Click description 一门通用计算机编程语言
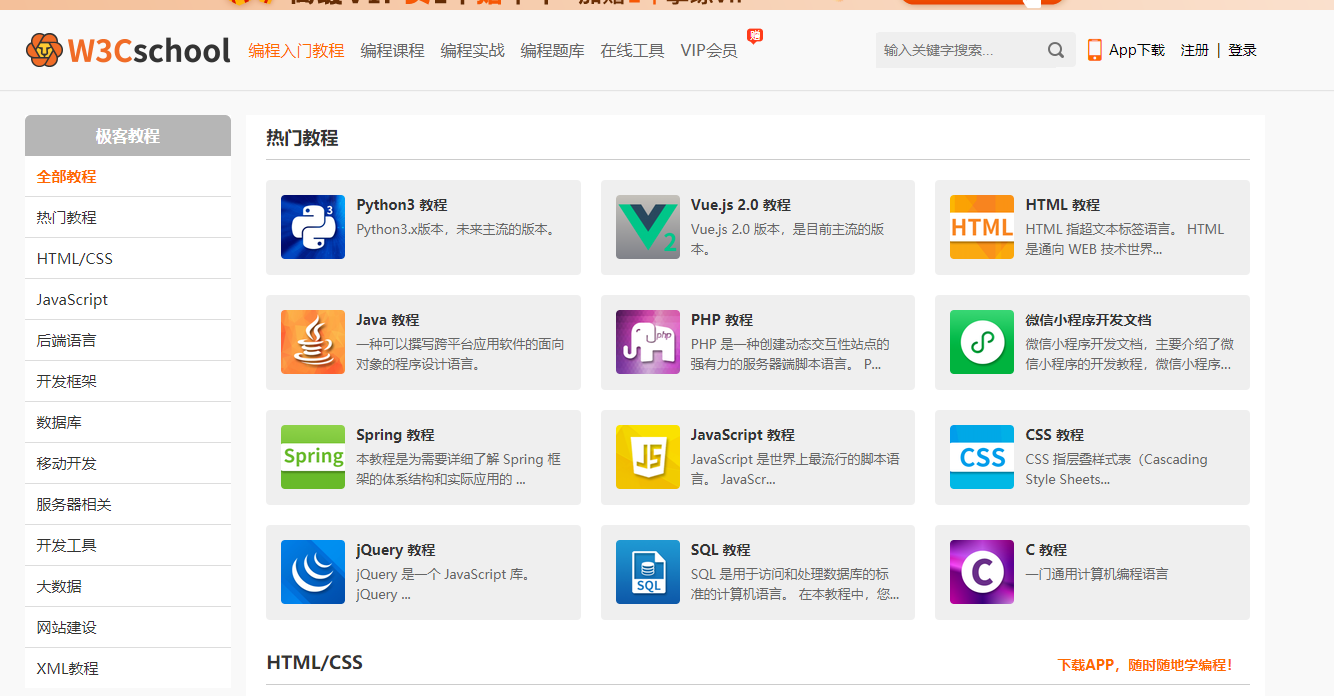The image size is (1334, 696). (x=1097, y=574)
